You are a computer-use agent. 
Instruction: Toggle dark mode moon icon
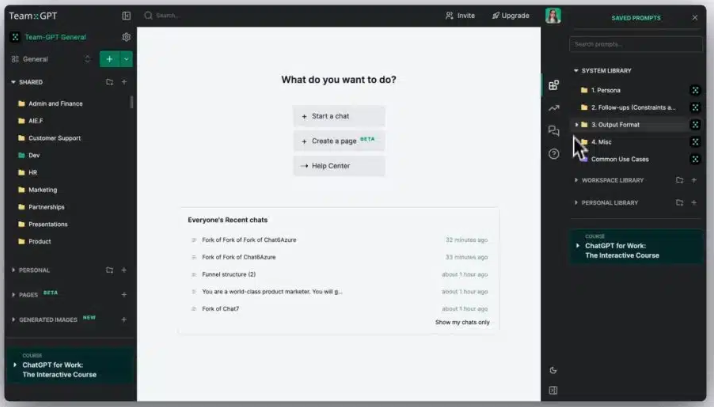tap(553, 370)
